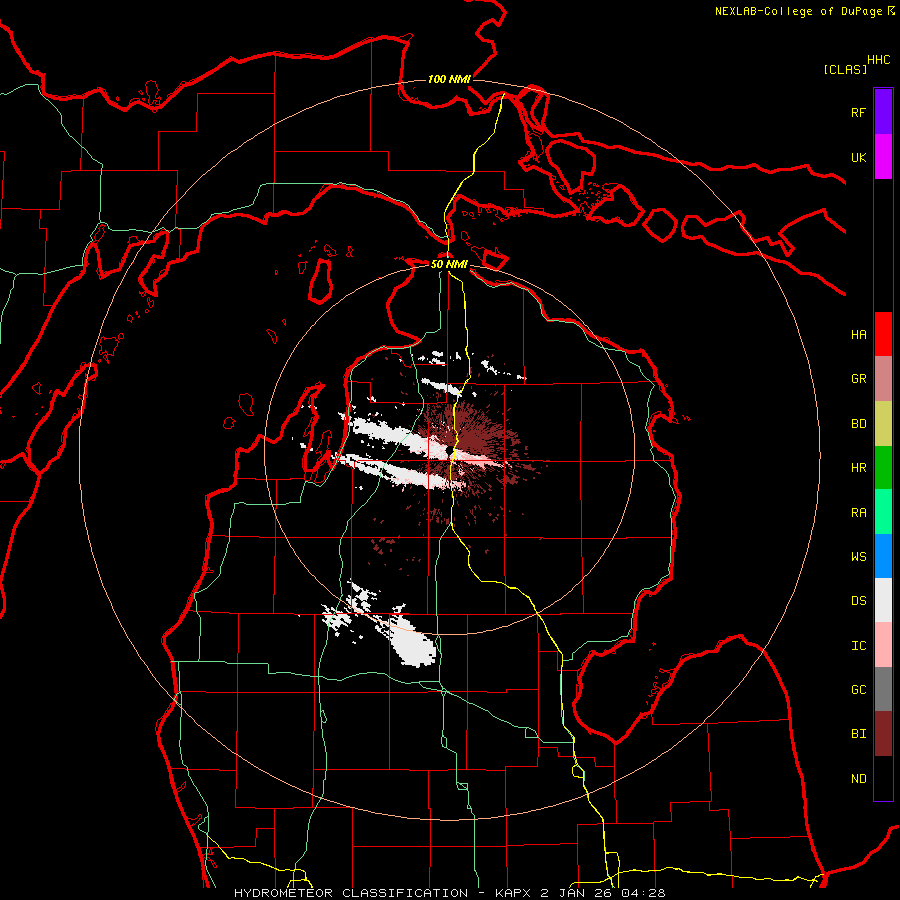Click the UK legend label
Screen dimensions: 900x900
pyautogui.click(x=858, y=157)
